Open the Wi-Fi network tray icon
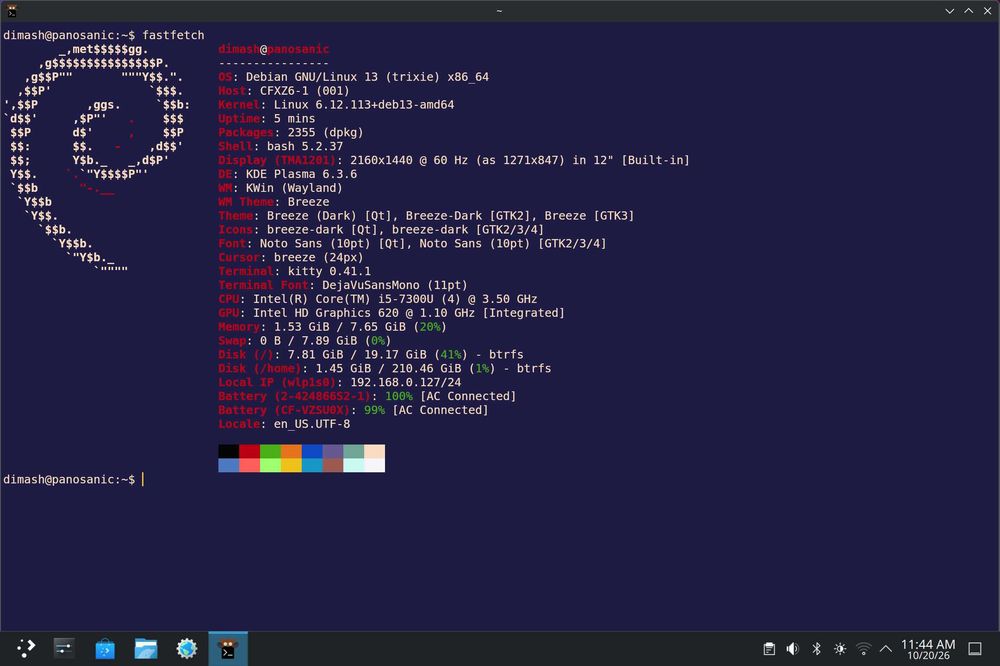The image size is (1000, 666). pyautogui.click(x=864, y=649)
